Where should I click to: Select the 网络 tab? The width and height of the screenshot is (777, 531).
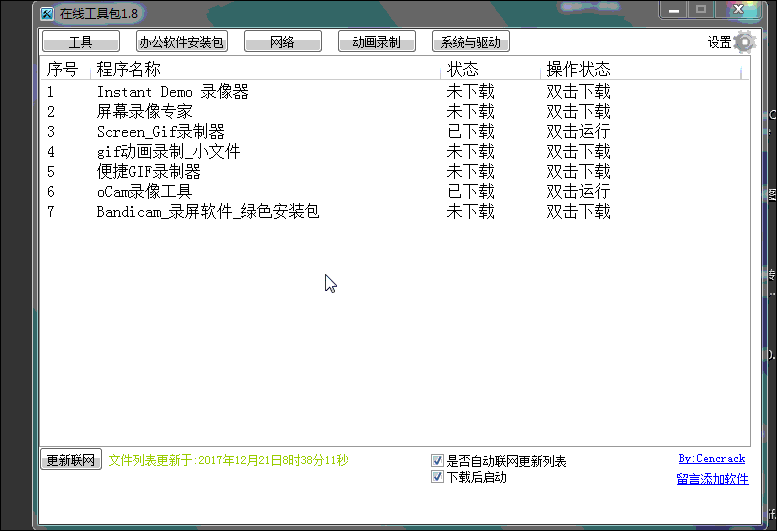(282, 41)
